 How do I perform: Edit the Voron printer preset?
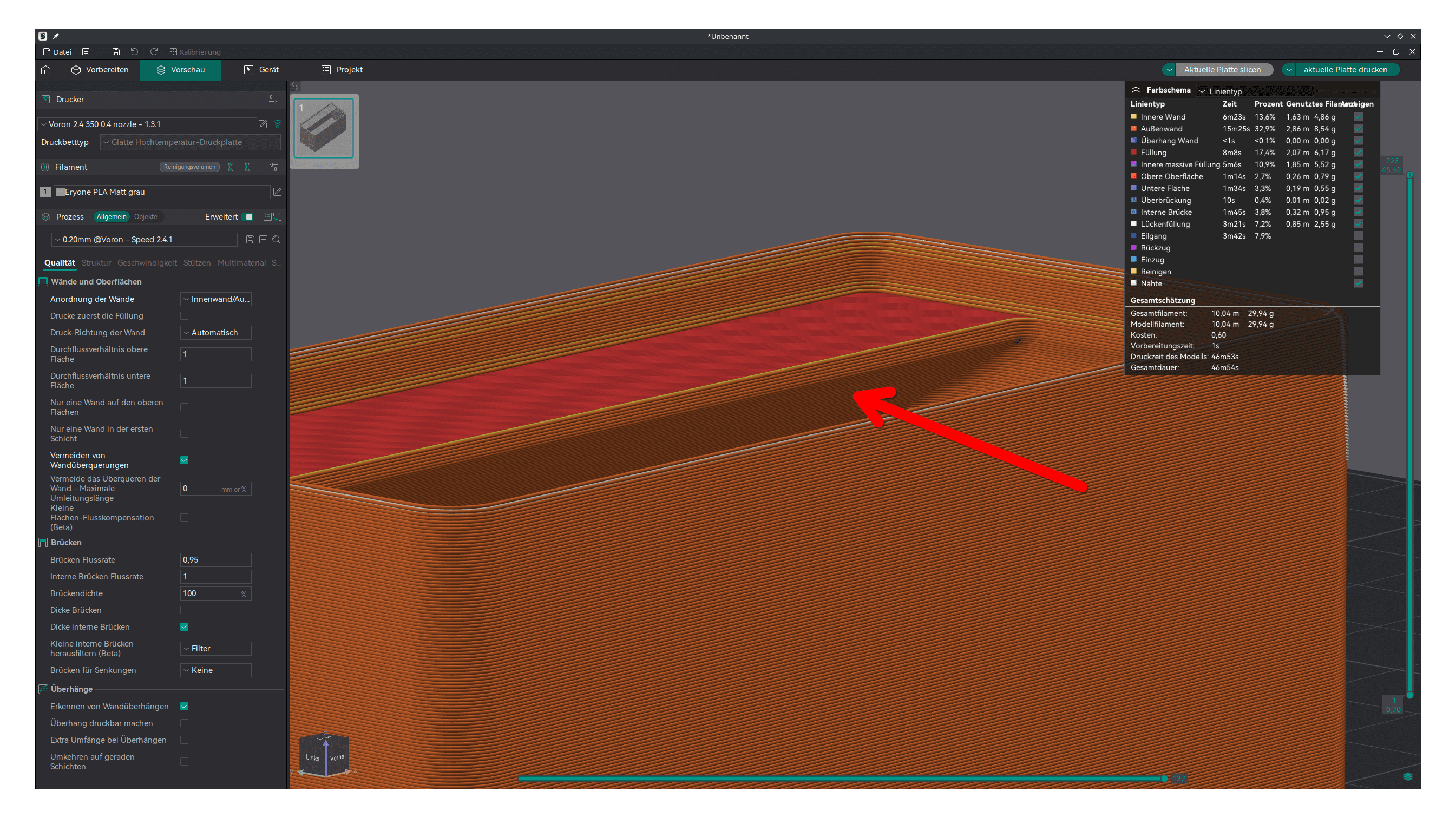pyautogui.click(x=263, y=124)
